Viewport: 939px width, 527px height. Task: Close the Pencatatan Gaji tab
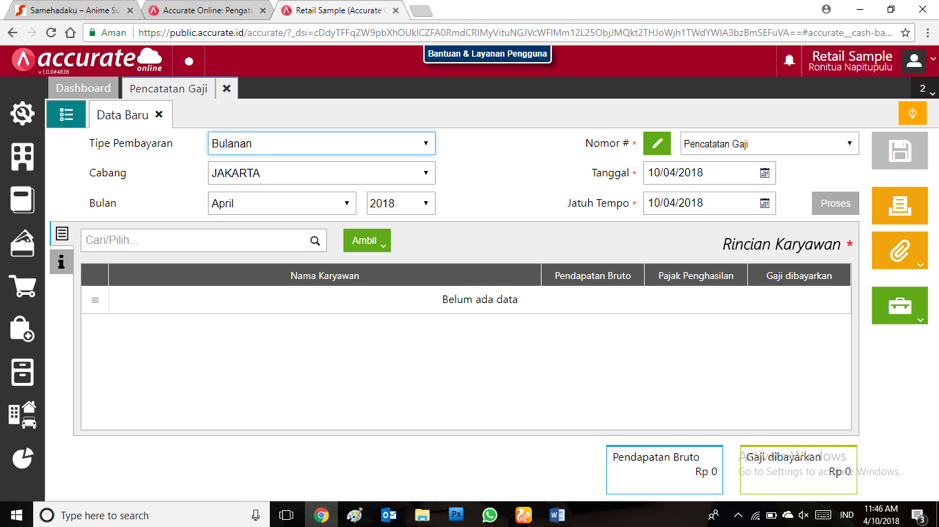pos(226,89)
